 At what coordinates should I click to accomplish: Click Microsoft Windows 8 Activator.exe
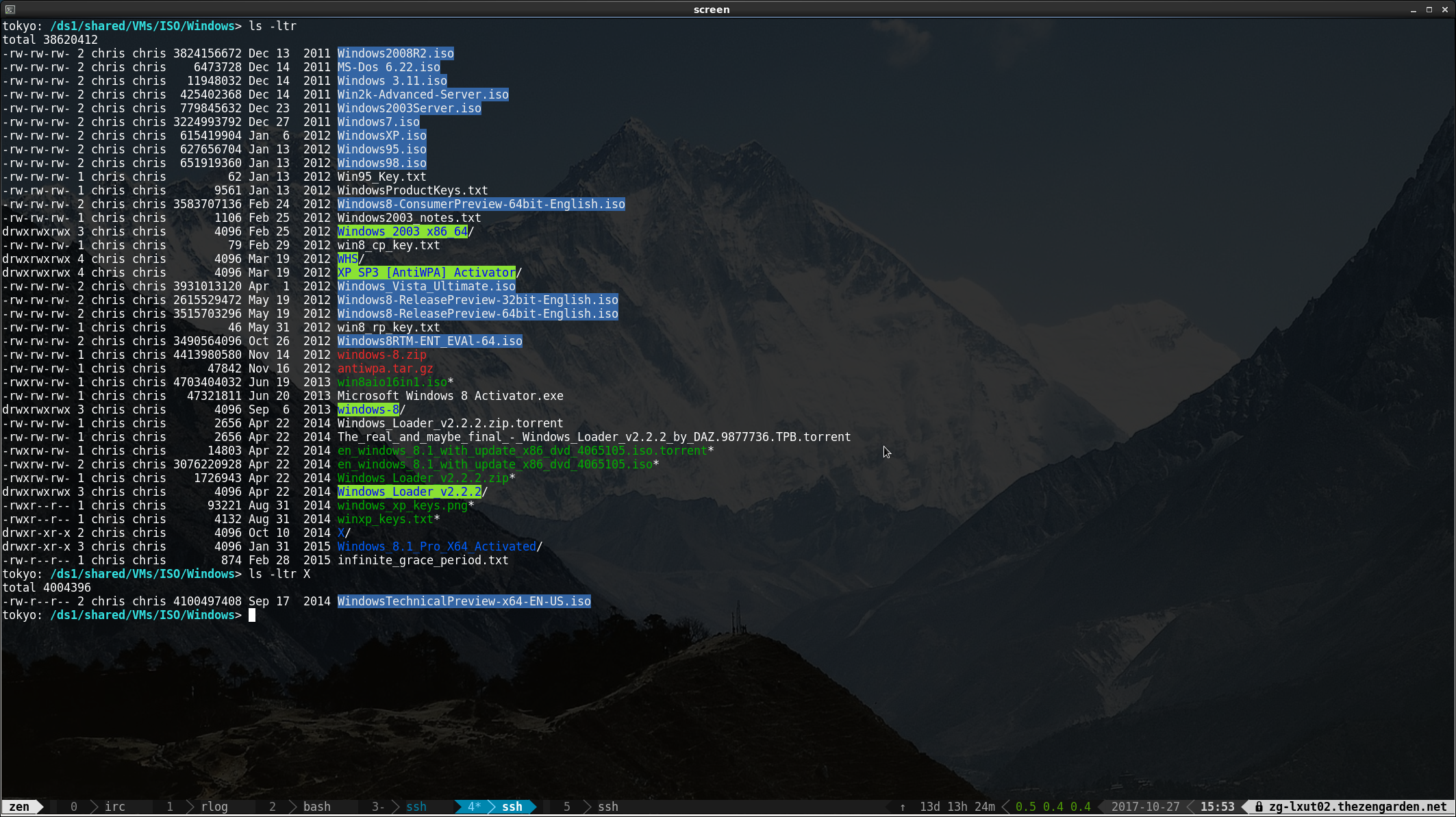click(x=450, y=396)
